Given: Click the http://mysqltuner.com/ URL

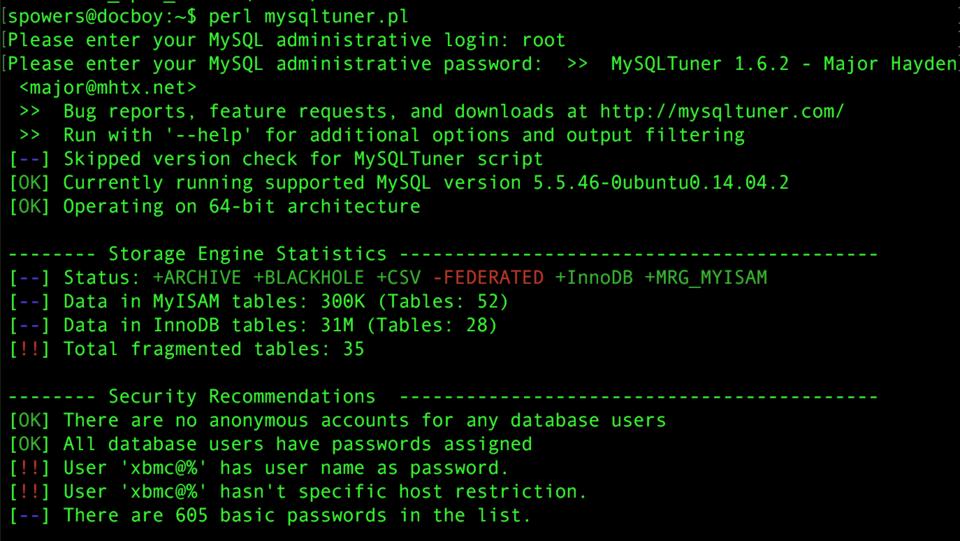Looking at the screenshot, I should [722, 111].
